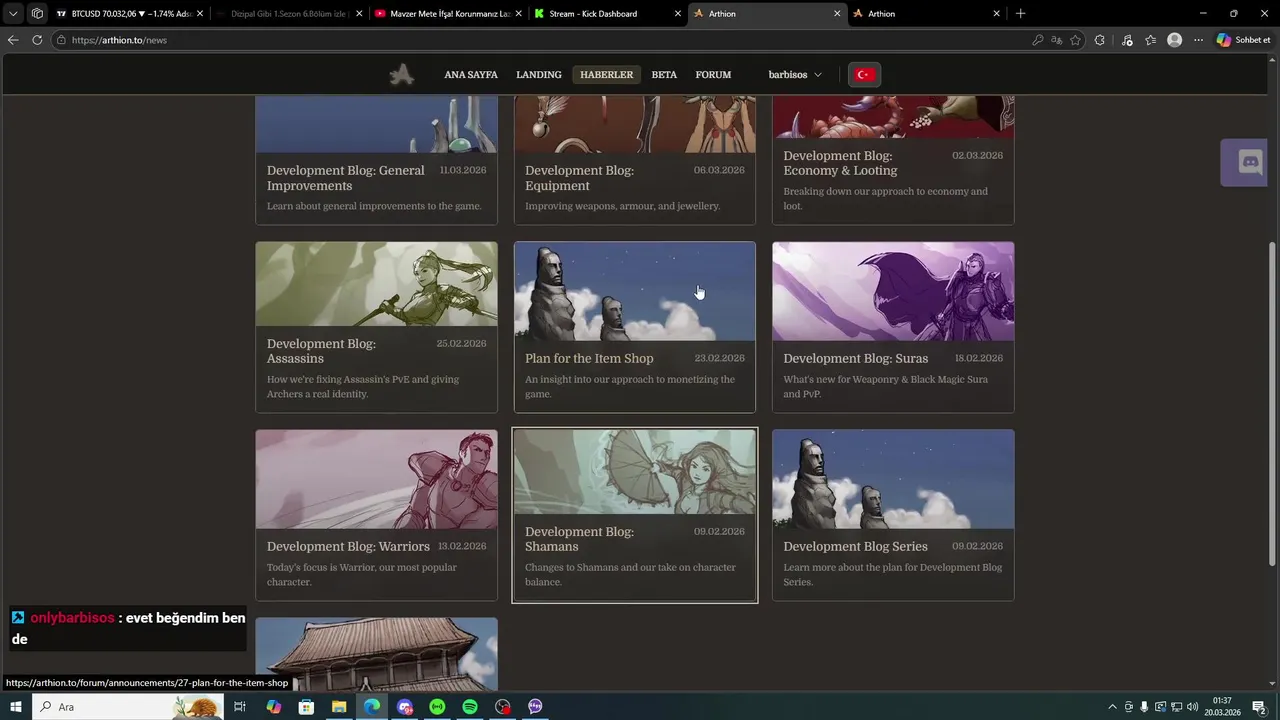
Task: Open Microsoft Store from the taskbar
Action: tap(306, 707)
